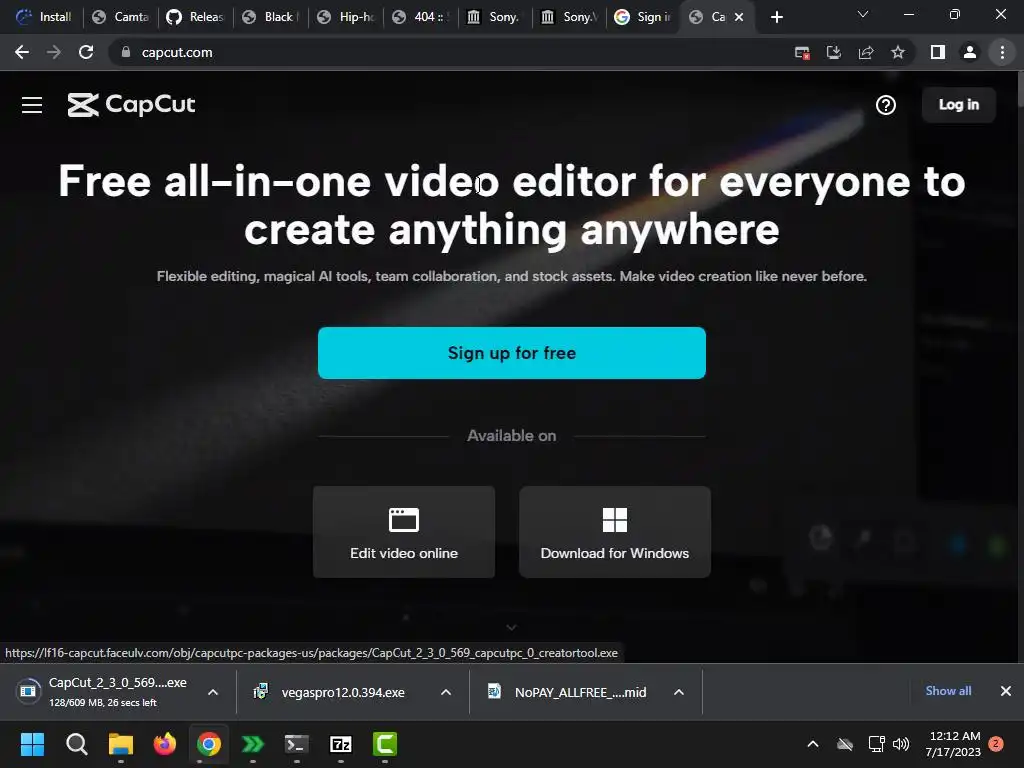Switch to the 404 tab
Viewport: 1024px width, 768px height.
pos(421,17)
